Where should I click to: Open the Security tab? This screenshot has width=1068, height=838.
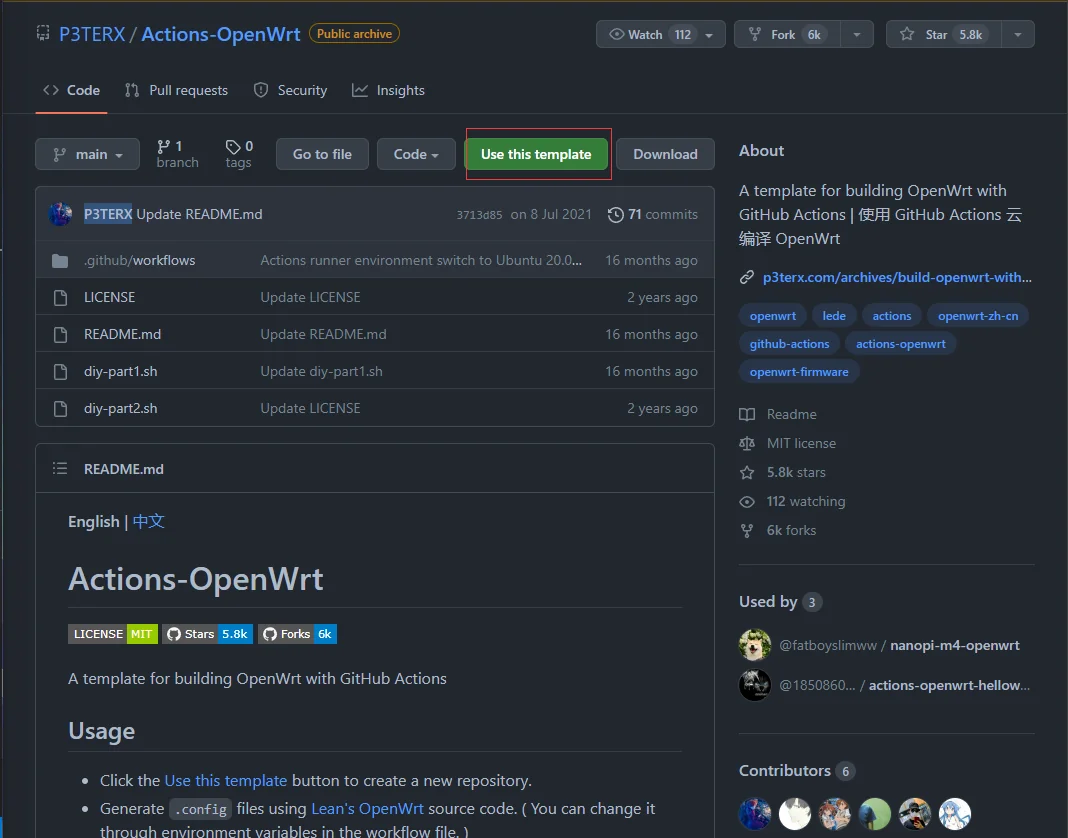(290, 91)
